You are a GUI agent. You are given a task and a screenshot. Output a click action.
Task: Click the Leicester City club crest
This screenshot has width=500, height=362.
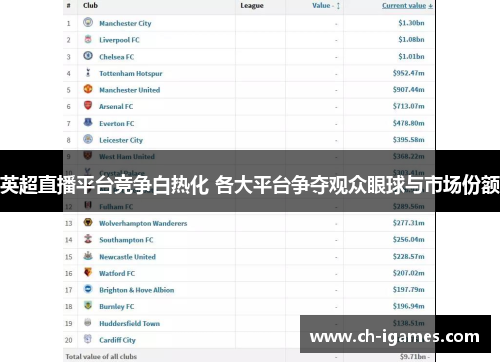[88, 139]
